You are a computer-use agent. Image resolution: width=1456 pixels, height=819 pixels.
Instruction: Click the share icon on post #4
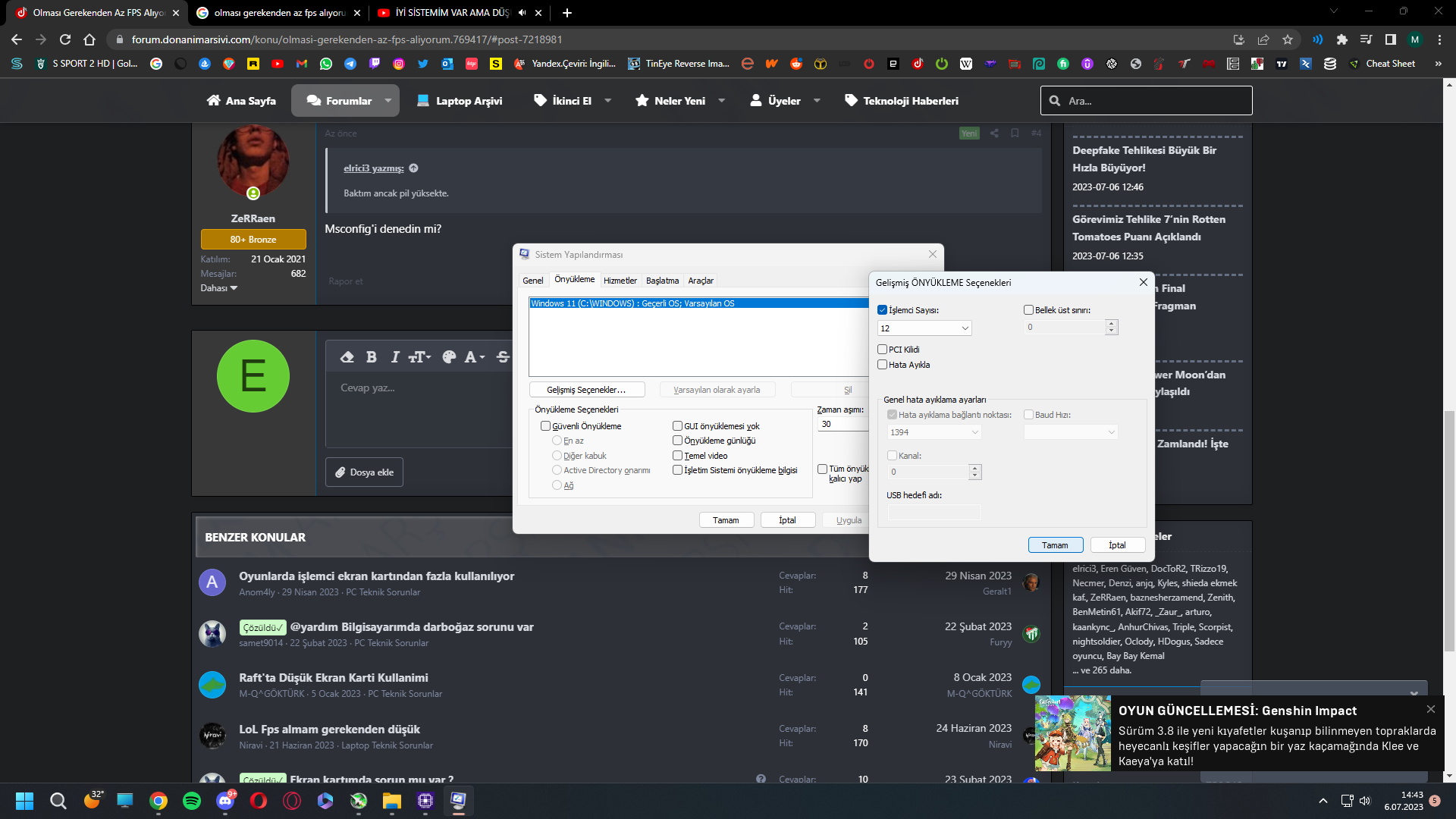(994, 133)
